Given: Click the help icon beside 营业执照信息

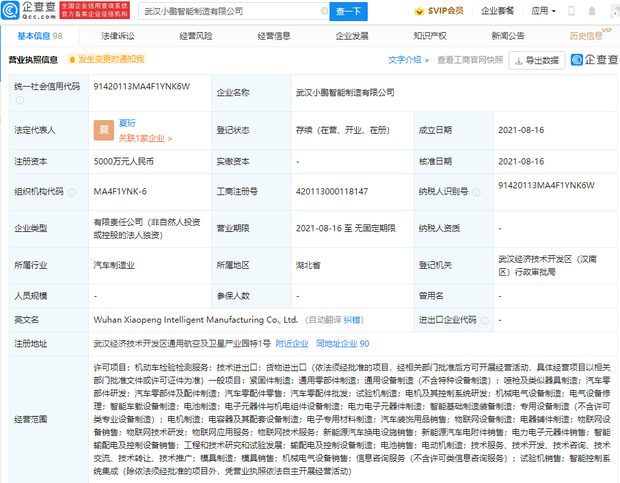Looking at the screenshot, I should pos(71,60).
